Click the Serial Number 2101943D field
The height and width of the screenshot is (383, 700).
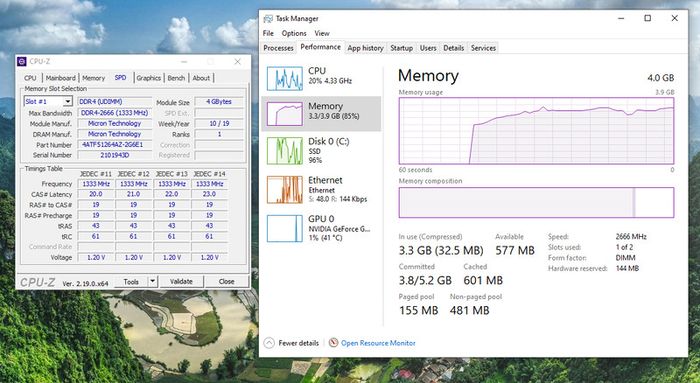point(115,155)
